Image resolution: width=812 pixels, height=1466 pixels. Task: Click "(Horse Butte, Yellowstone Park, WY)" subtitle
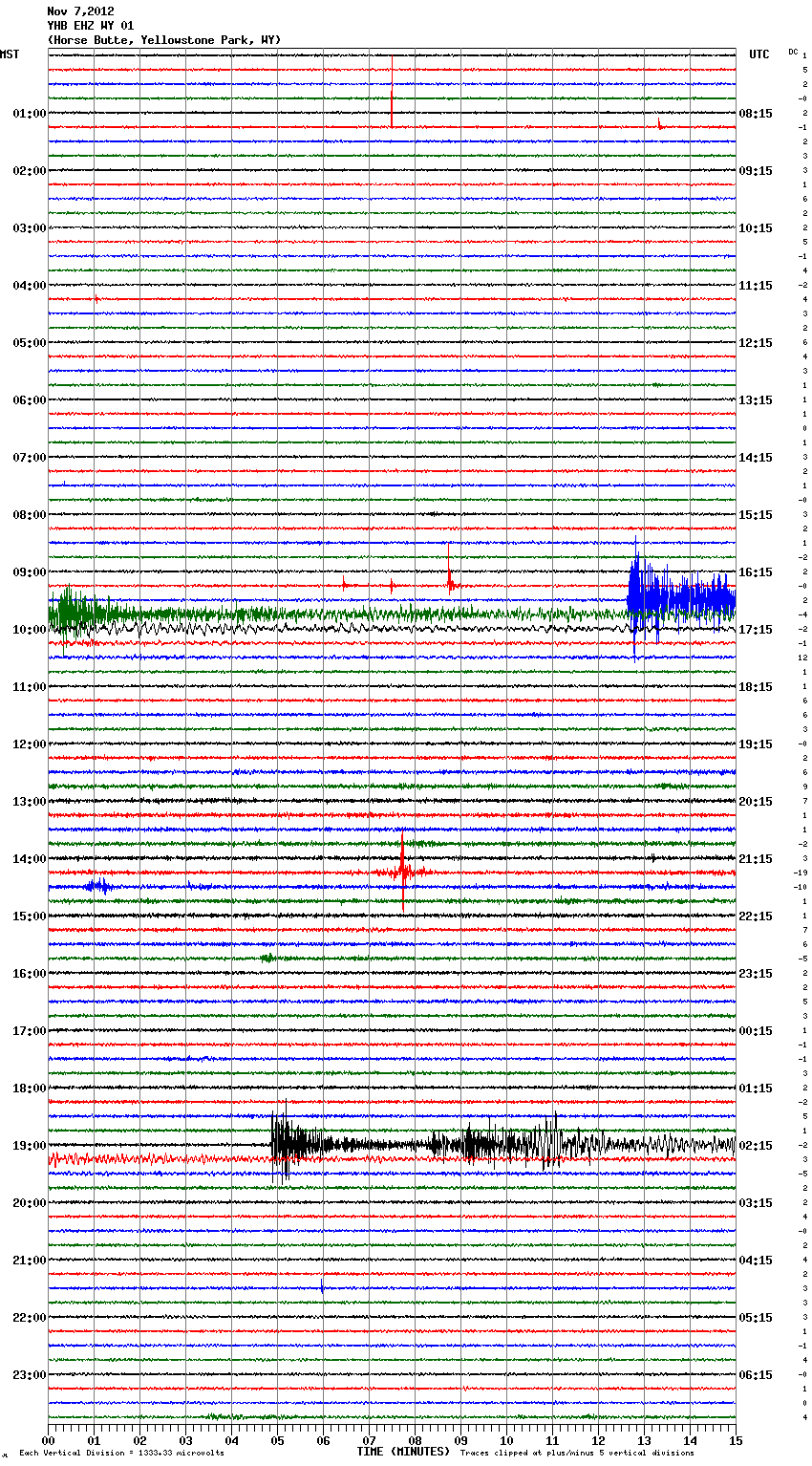tap(164, 40)
